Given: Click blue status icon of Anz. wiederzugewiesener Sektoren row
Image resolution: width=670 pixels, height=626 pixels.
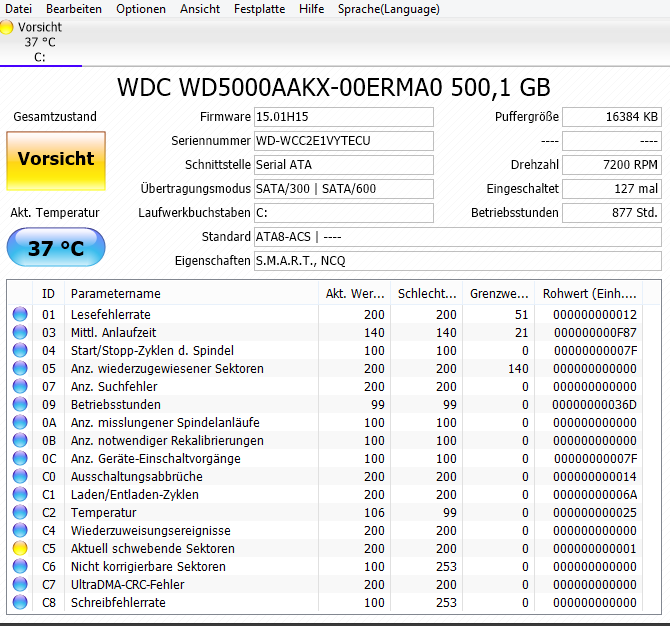Looking at the screenshot, I should [20, 368].
